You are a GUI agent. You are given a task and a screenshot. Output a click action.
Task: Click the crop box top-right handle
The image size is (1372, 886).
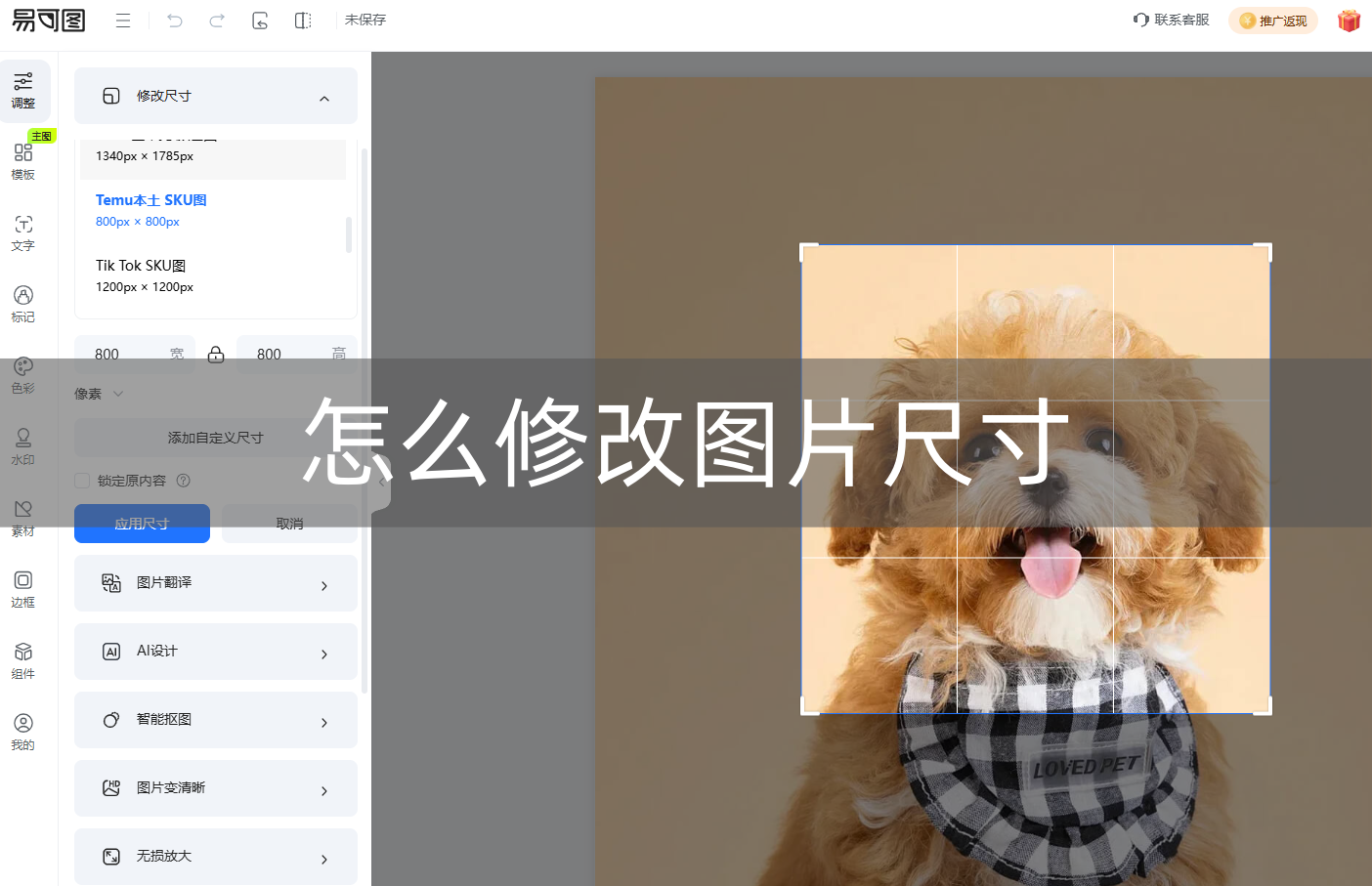point(1263,252)
